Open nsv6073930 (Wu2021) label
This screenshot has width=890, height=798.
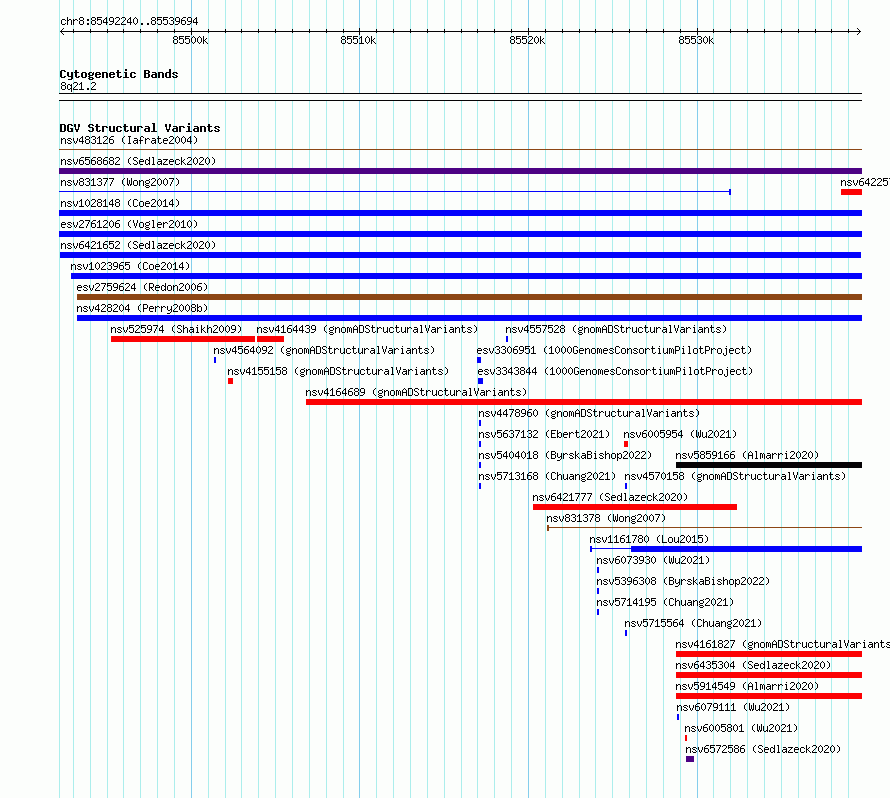click(x=653, y=560)
